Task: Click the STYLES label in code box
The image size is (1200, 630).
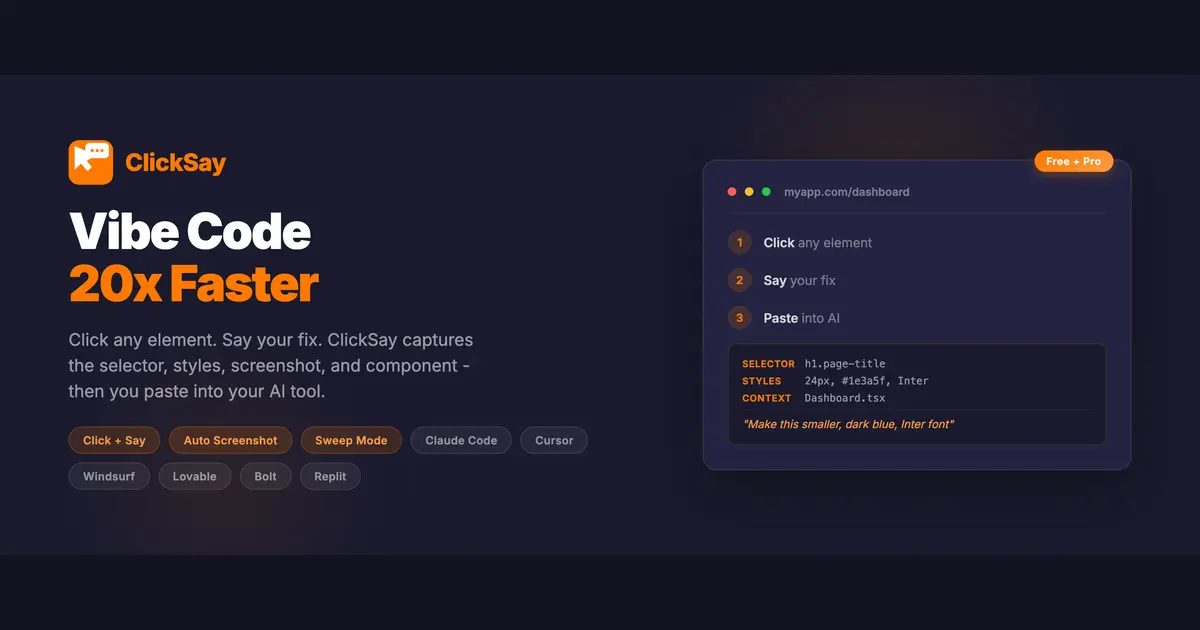Action: tap(761, 381)
